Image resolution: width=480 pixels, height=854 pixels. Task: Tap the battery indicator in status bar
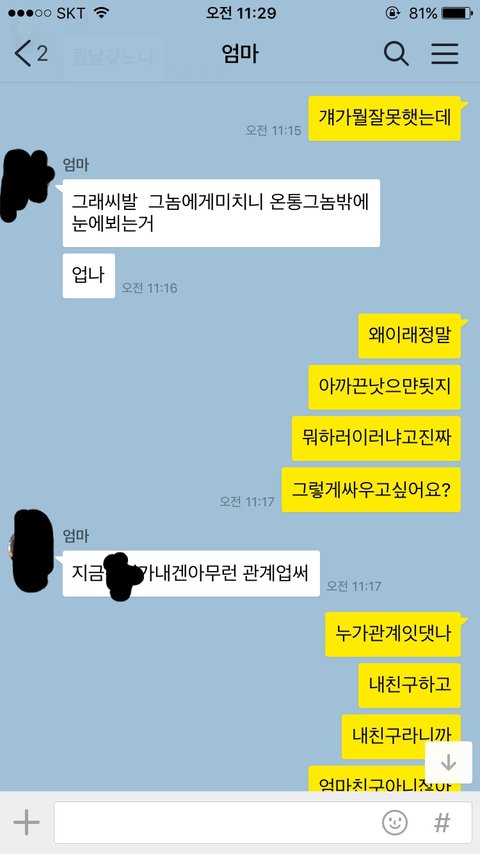[x=457, y=13]
